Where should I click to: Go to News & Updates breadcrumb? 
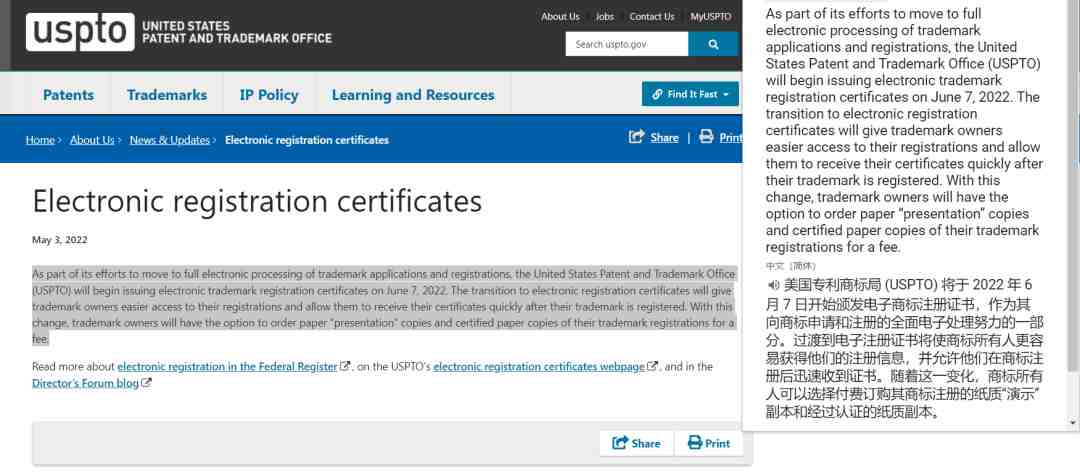click(x=169, y=140)
